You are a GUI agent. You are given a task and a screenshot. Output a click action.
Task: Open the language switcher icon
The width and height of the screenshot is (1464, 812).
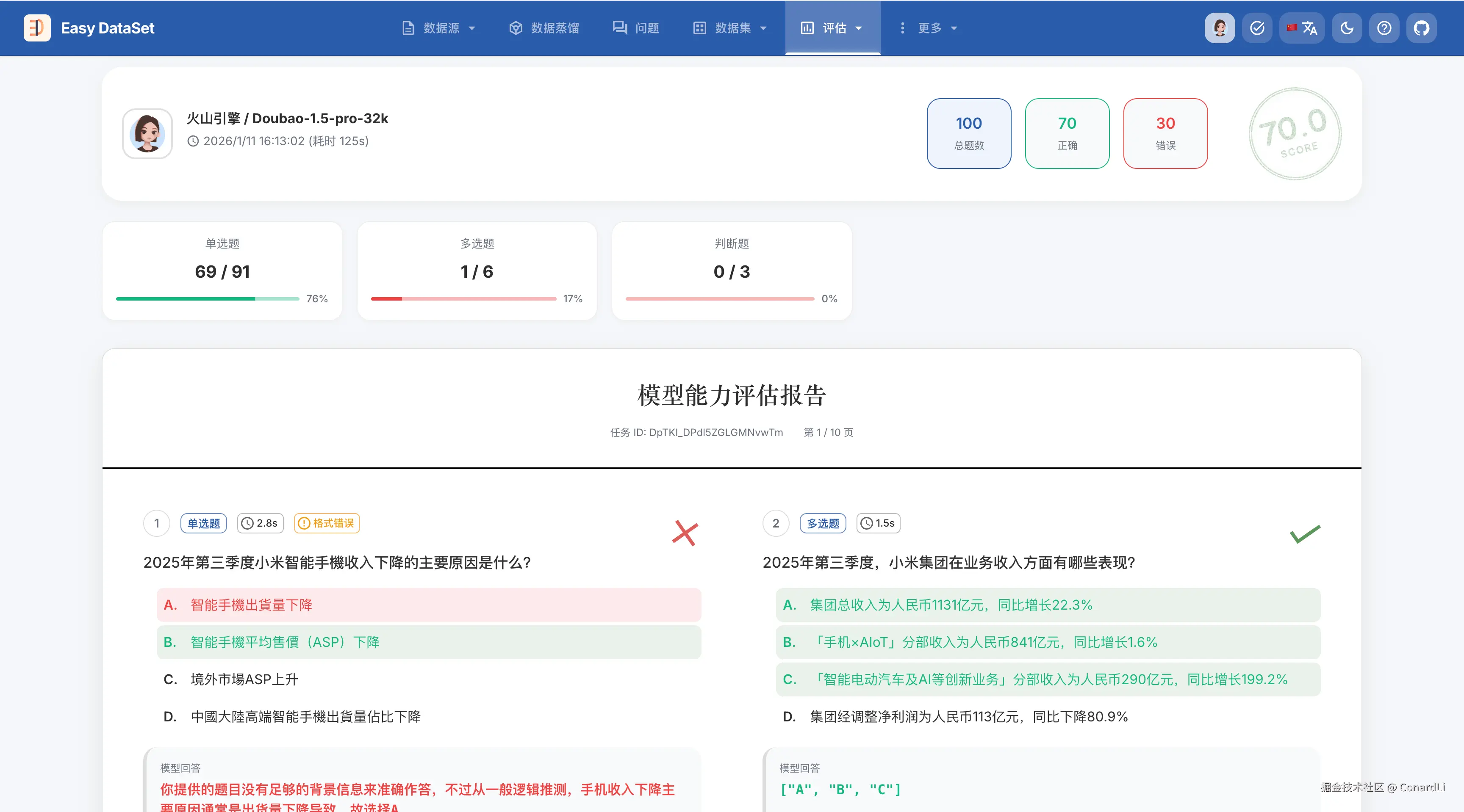pyautogui.click(x=1302, y=28)
